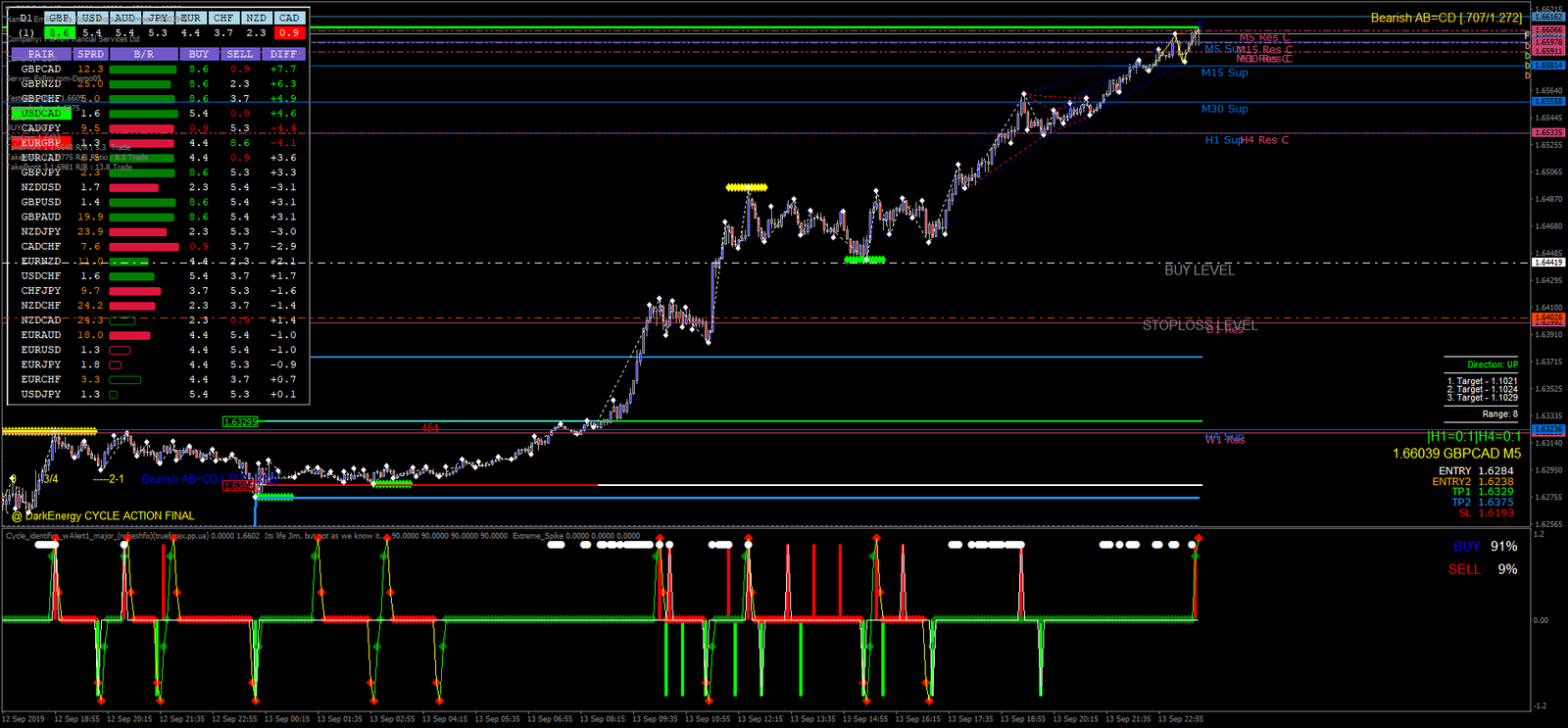Click the green dotted marker below BUY LEVEL
1568x728 pixels.
tap(865, 260)
